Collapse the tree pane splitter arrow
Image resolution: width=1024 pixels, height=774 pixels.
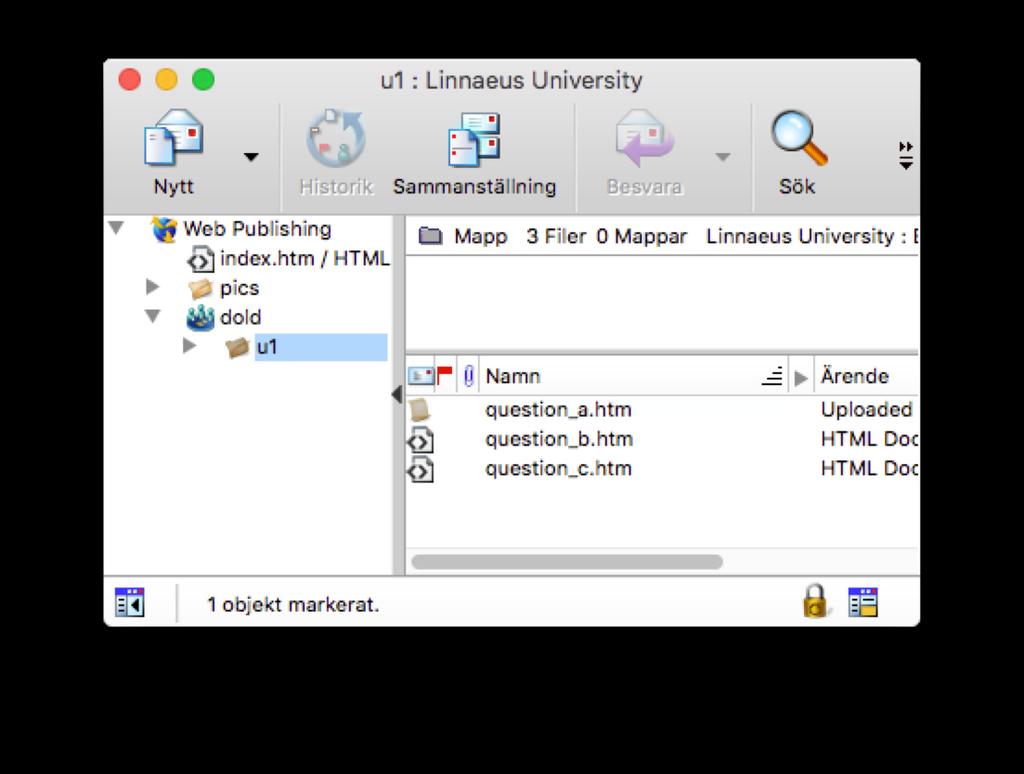click(x=396, y=395)
